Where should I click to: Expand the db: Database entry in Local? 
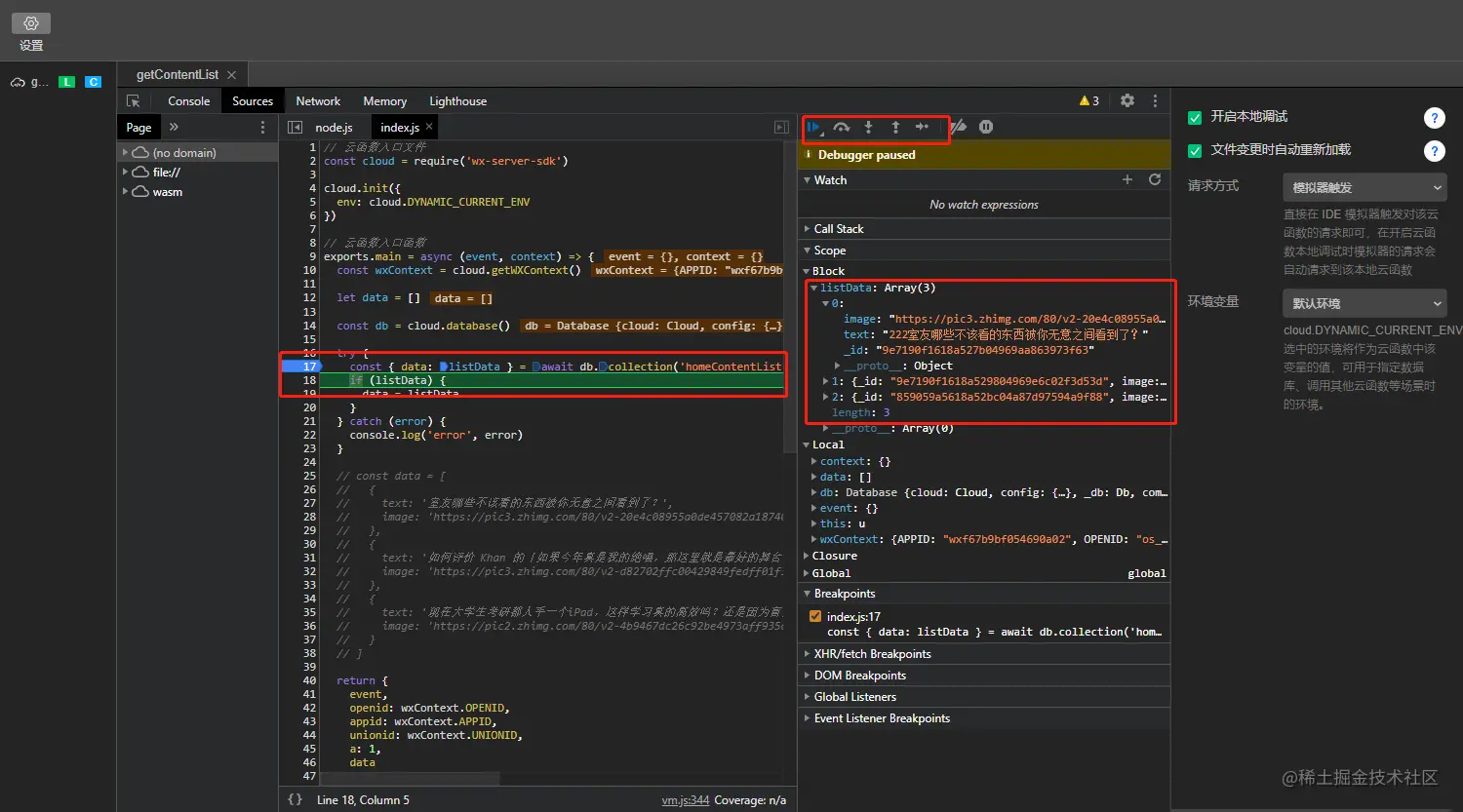(x=814, y=493)
